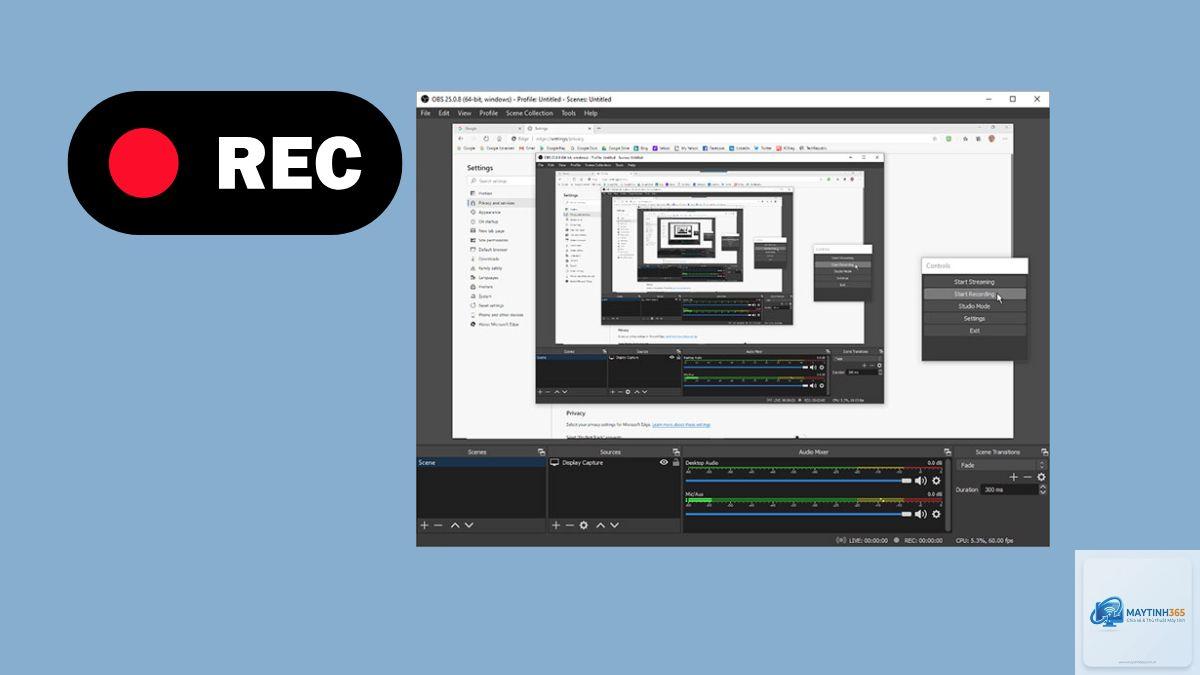The height and width of the screenshot is (675, 1200).
Task: Toggle visibility eye for Display Capture
Action: pos(664,463)
